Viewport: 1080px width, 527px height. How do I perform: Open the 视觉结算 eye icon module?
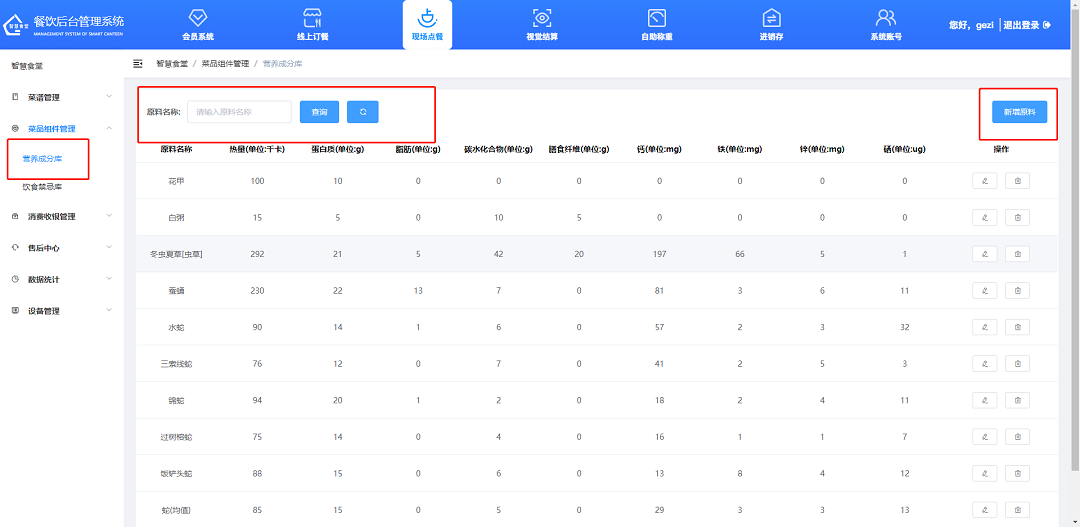point(542,24)
